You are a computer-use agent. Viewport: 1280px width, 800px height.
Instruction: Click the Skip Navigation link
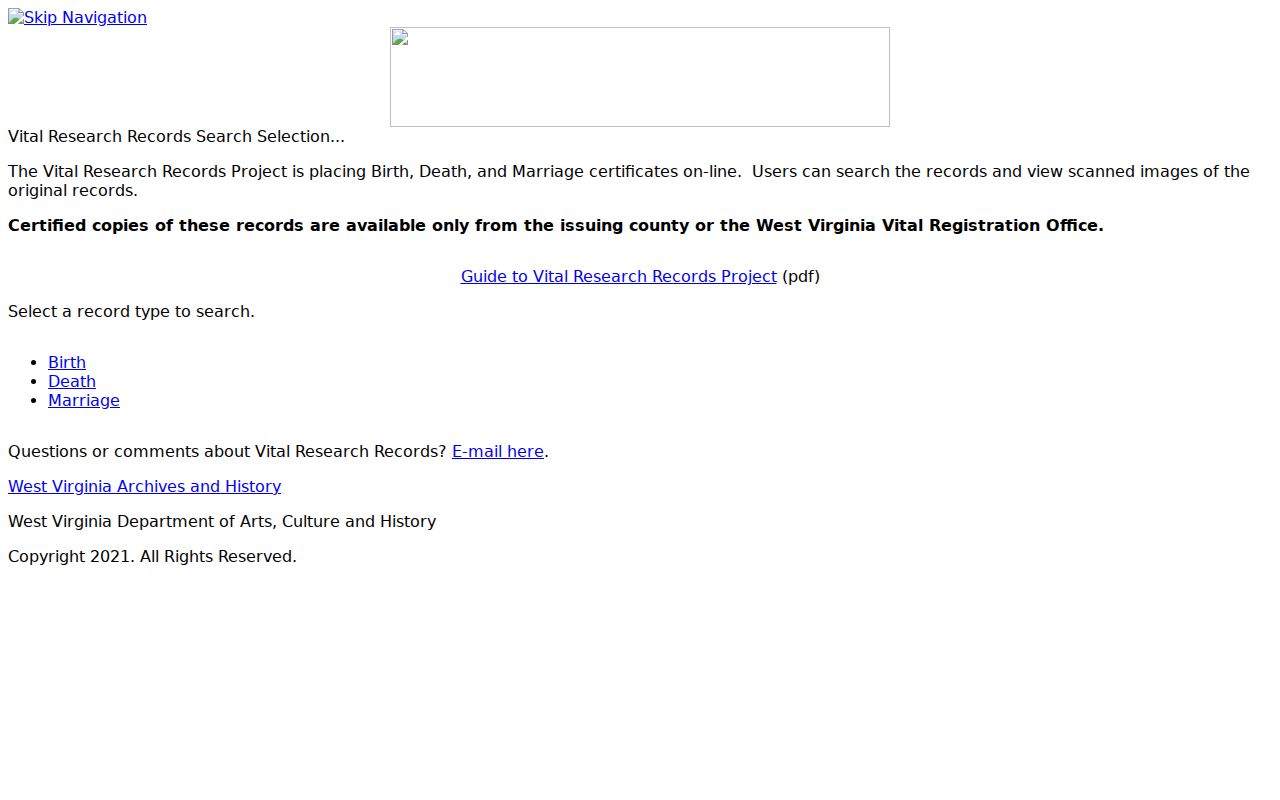77,17
